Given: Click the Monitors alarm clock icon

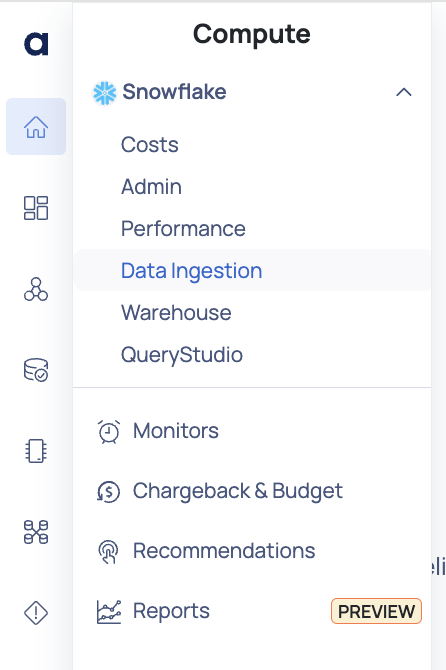Looking at the screenshot, I should tap(109, 432).
